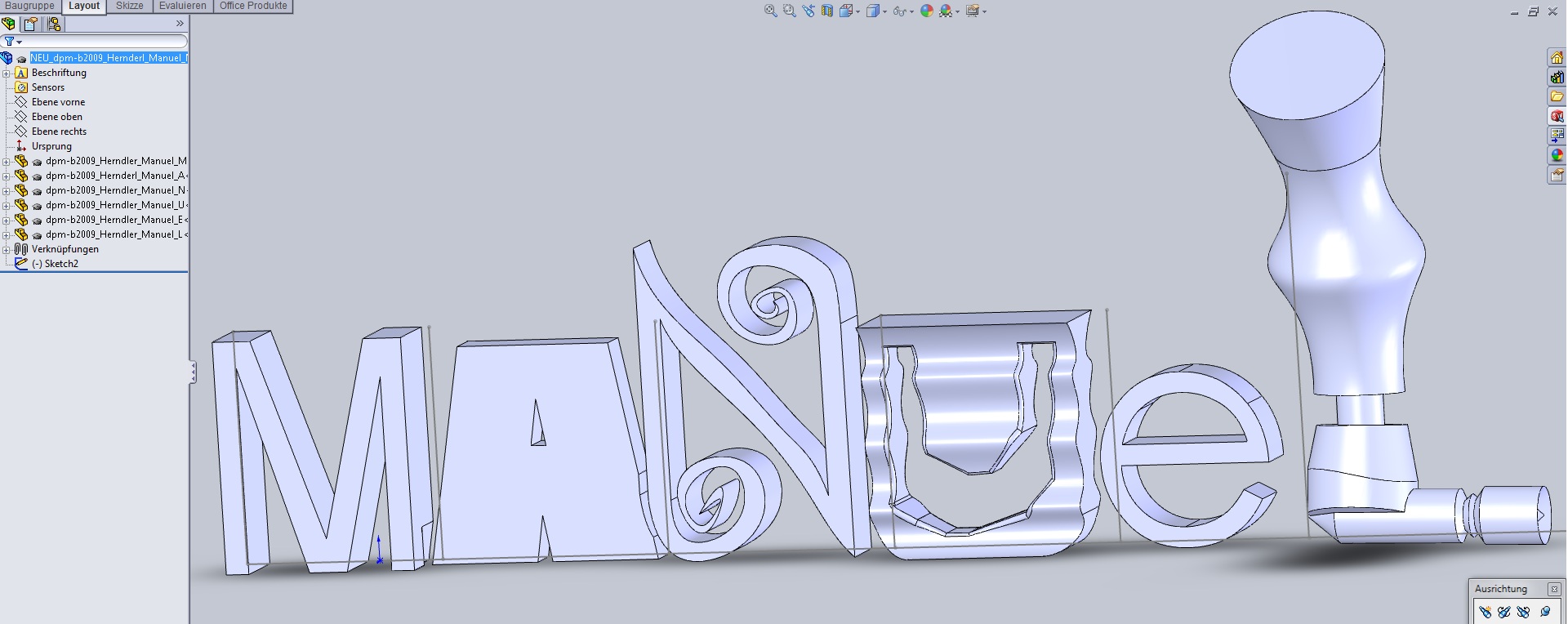Activate the Section View tool

coord(827,11)
